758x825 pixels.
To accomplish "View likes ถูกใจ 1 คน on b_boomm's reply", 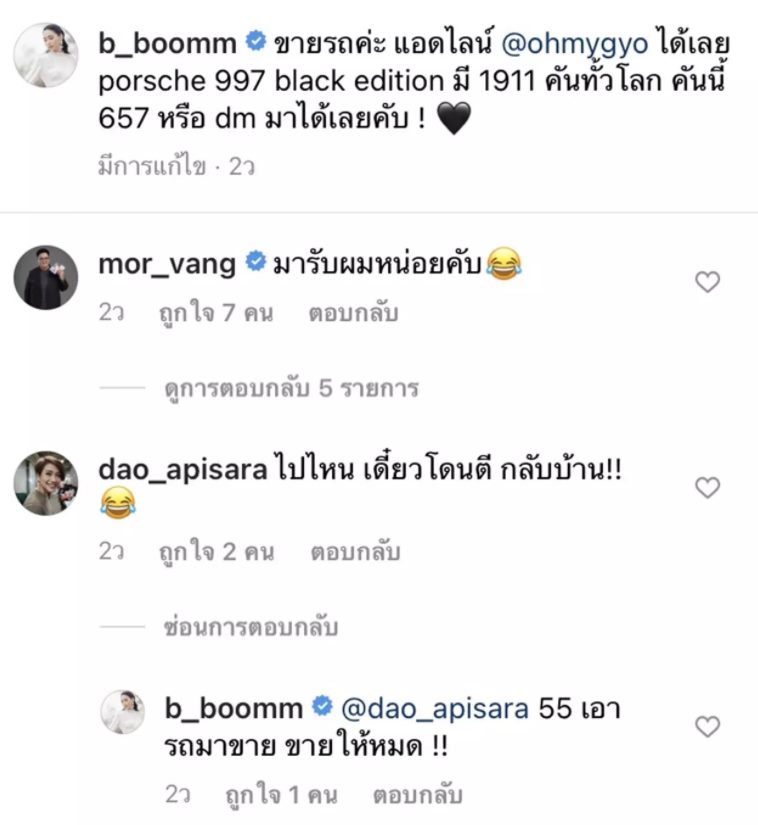I will point(281,795).
